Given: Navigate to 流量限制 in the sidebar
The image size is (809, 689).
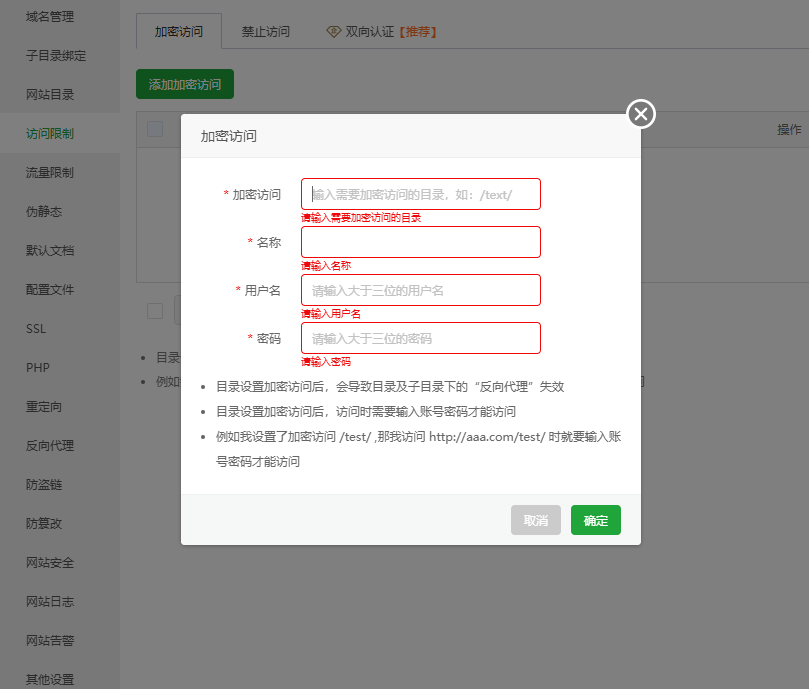Looking at the screenshot, I should click(x=50, y=173).
